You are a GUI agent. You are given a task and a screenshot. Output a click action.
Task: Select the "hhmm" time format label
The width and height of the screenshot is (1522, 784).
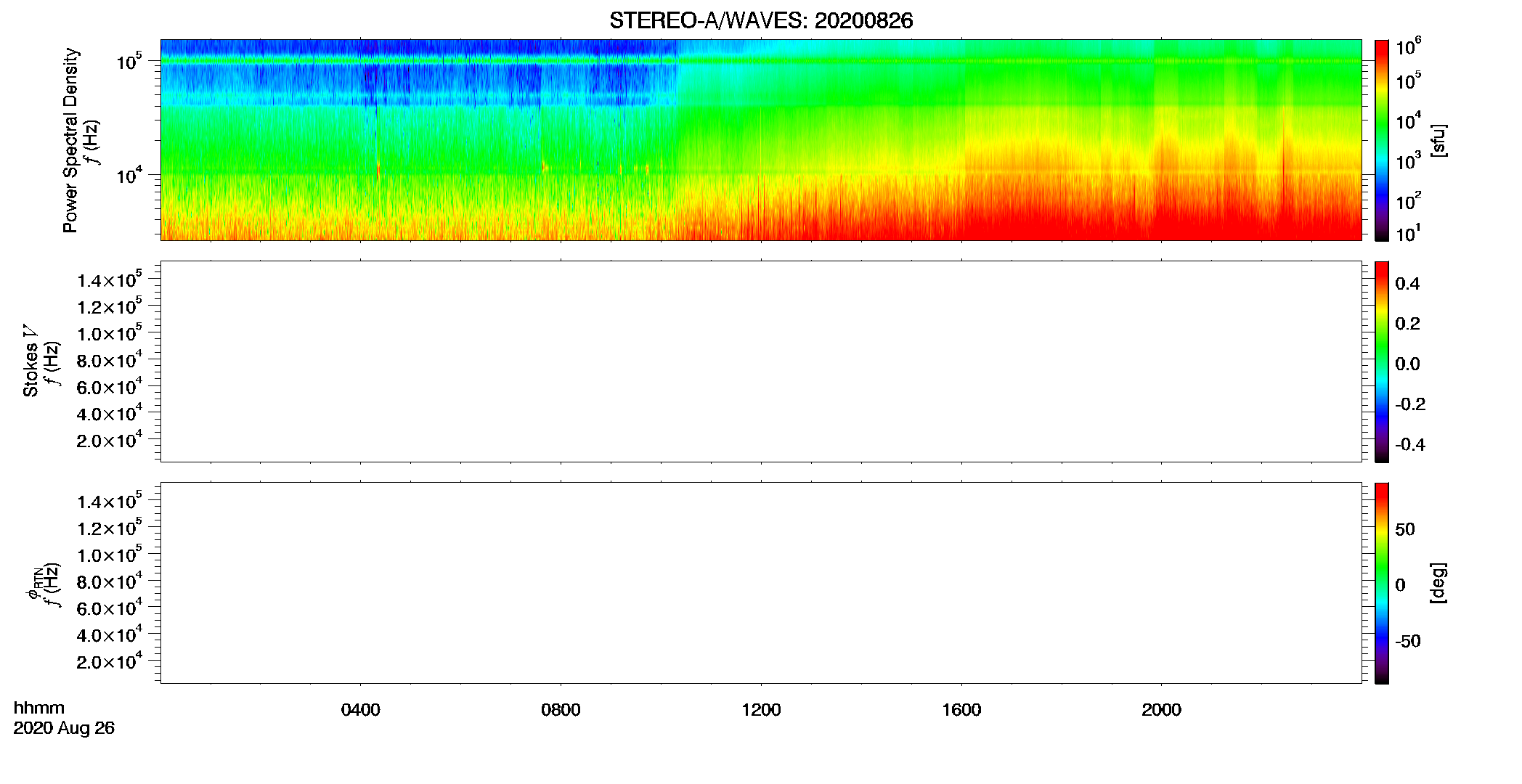39,708
